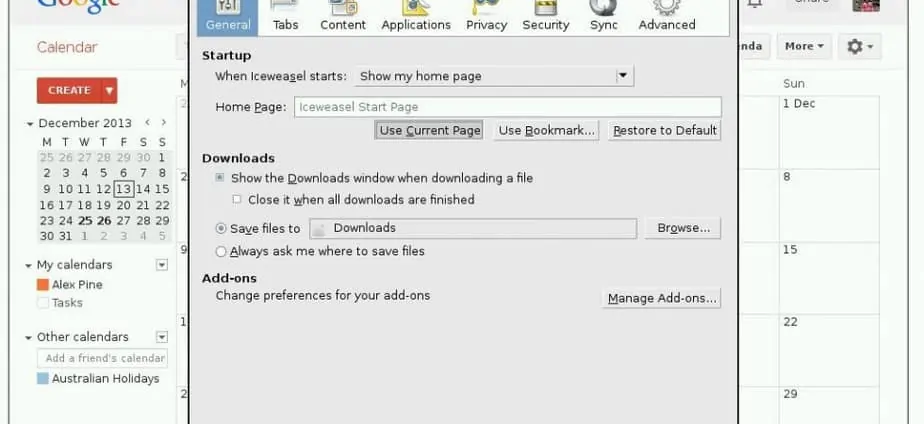Open the Sync preferences pane
Viewport: 924px width, 424px height.
[x=603, y=17]
